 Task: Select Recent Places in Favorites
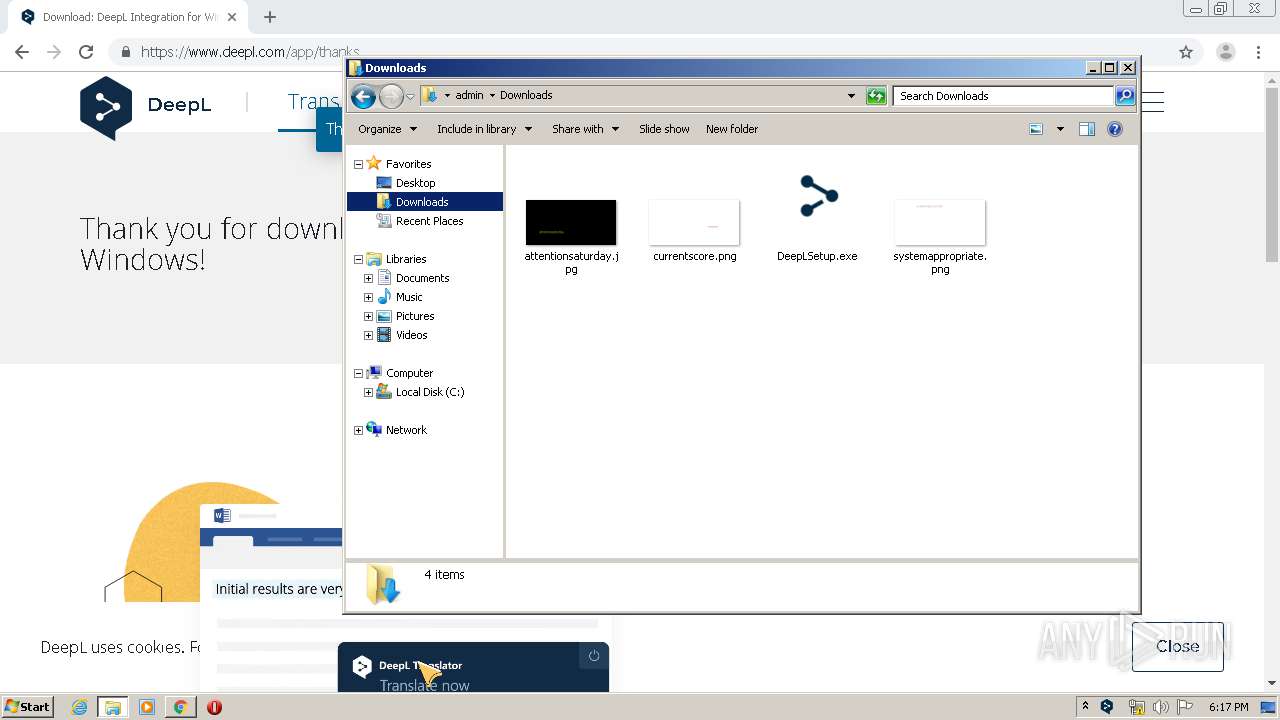coord(429,221)
